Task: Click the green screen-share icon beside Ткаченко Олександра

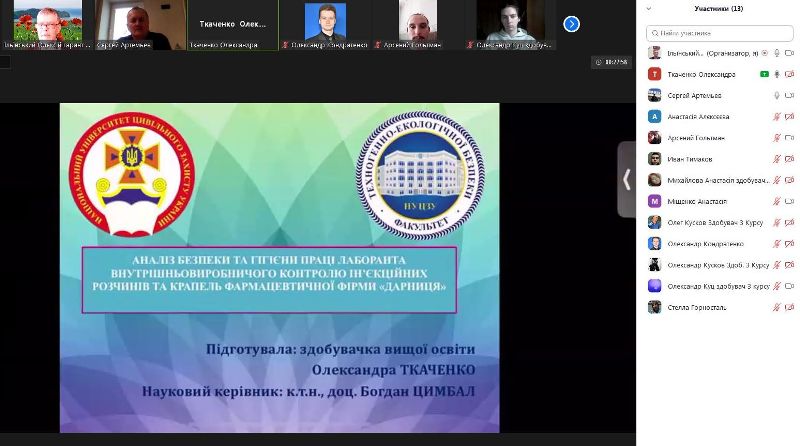Action: [764, 74]
